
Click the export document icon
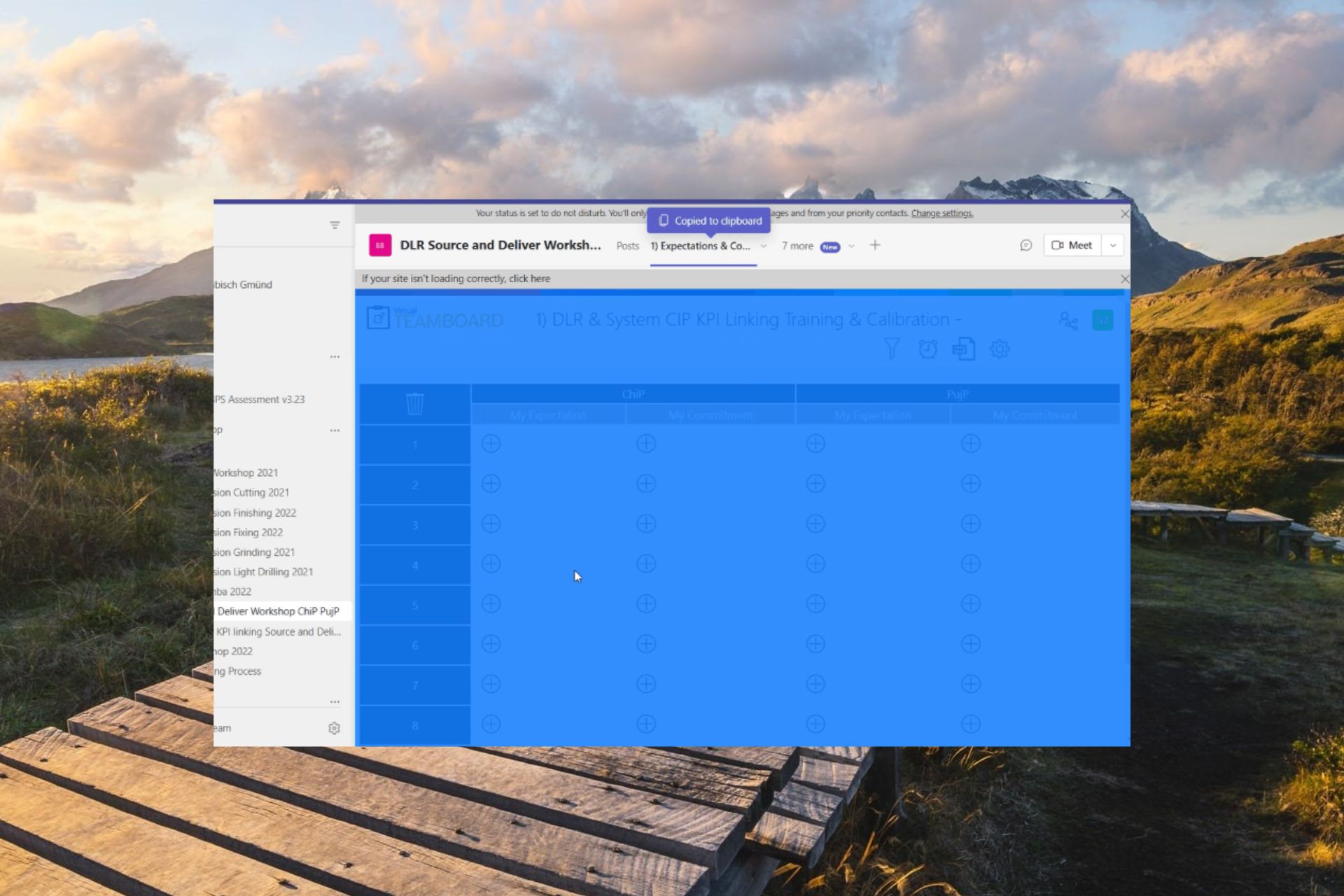point(964,349)
